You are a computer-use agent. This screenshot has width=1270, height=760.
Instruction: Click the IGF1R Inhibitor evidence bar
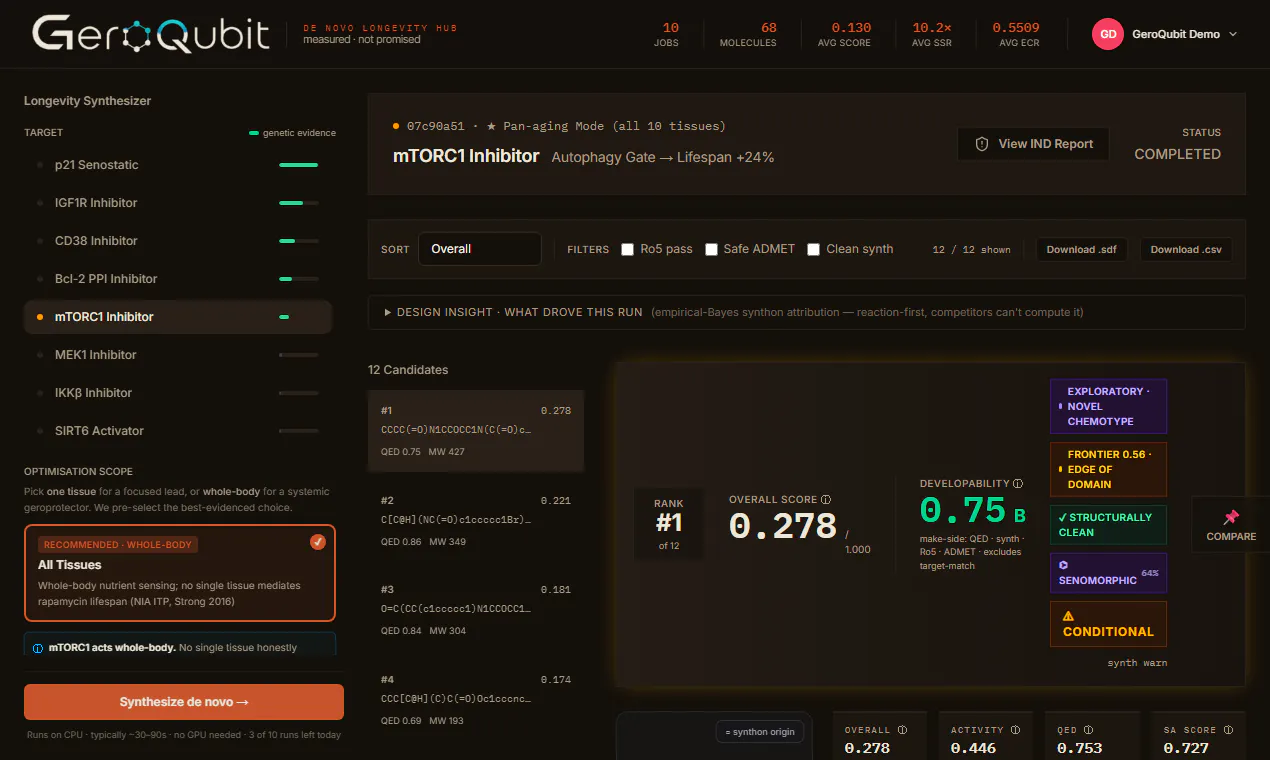[x=299, y=203]
